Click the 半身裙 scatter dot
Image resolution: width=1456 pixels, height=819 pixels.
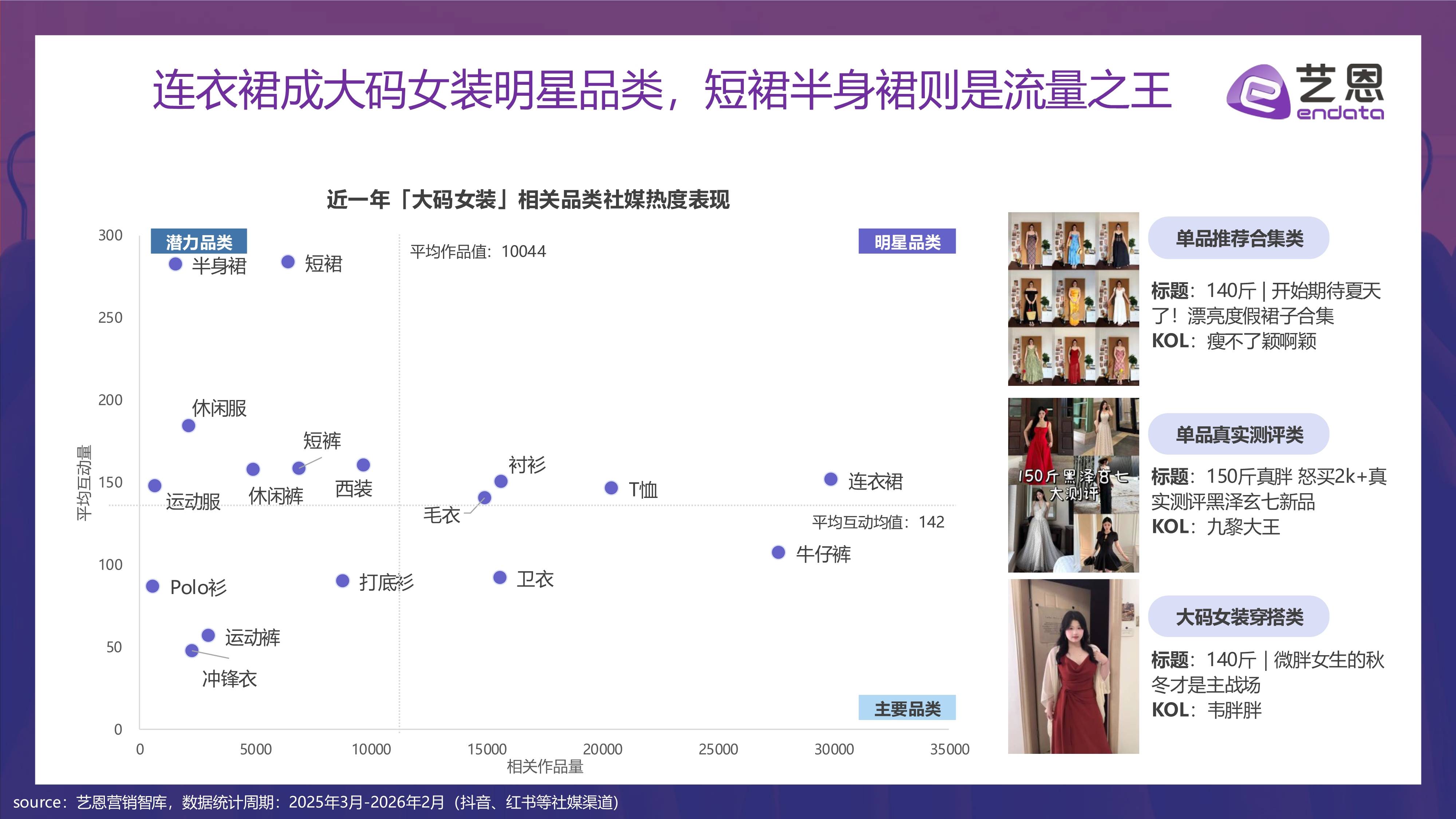point(175,264)
